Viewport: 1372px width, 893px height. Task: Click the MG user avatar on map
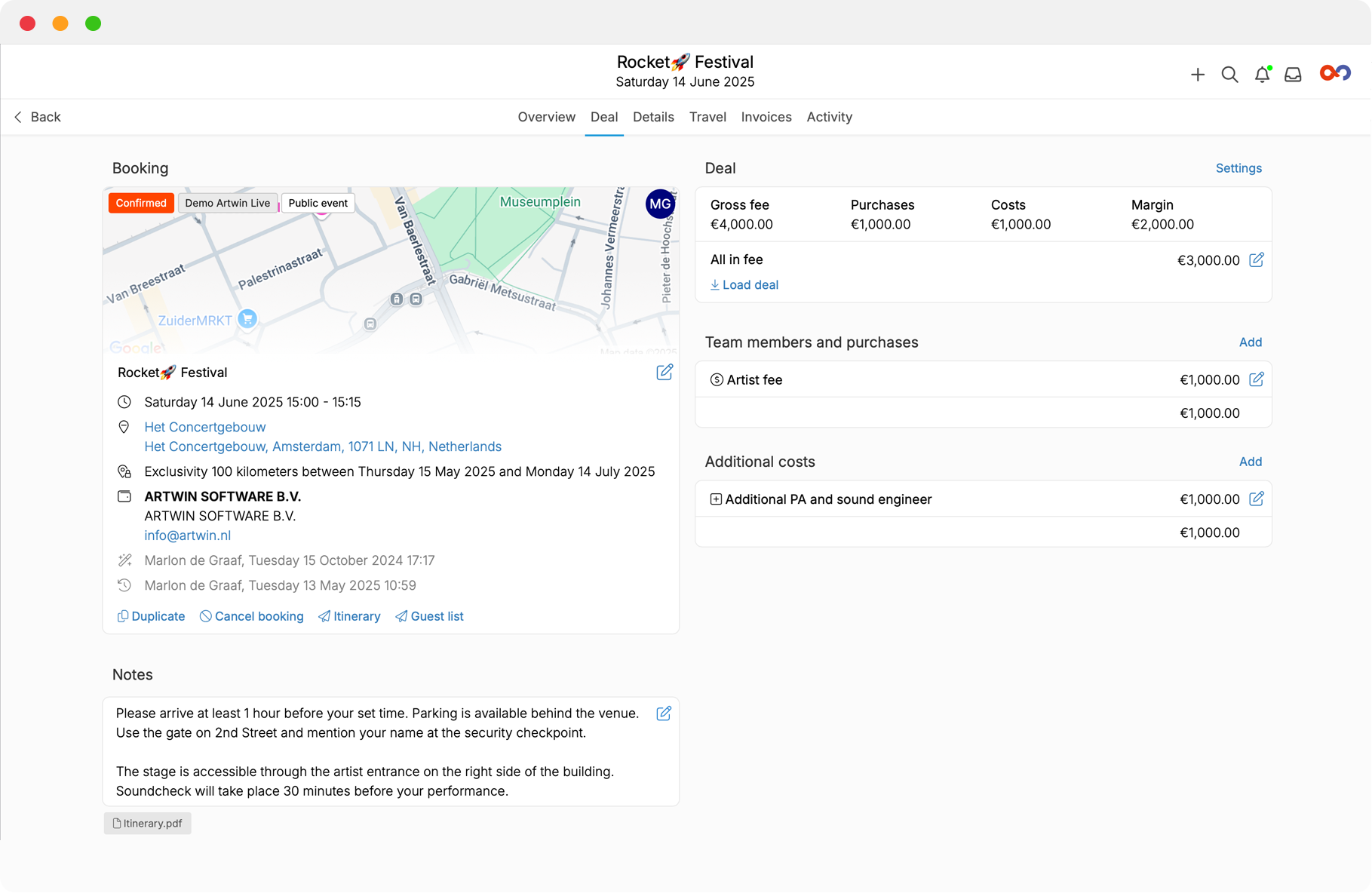tap(659, 204)
